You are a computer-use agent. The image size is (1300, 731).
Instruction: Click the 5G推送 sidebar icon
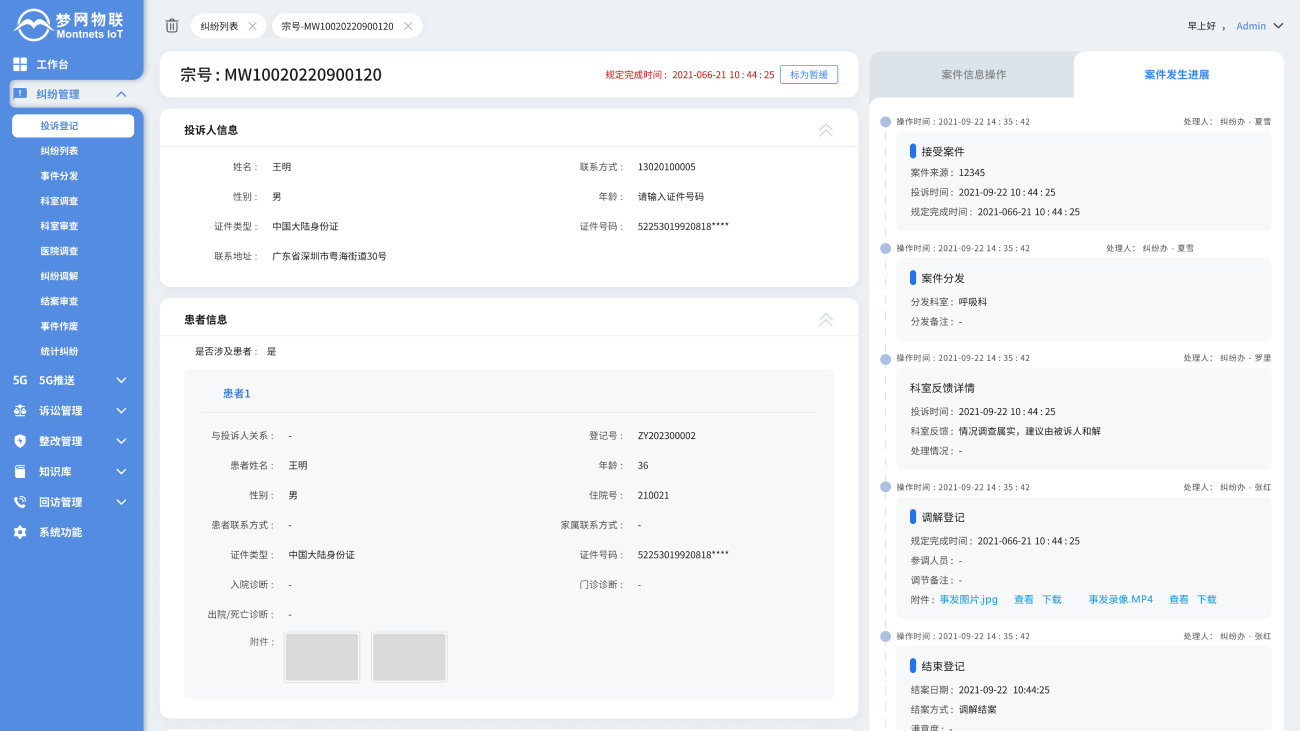point(20,380)
